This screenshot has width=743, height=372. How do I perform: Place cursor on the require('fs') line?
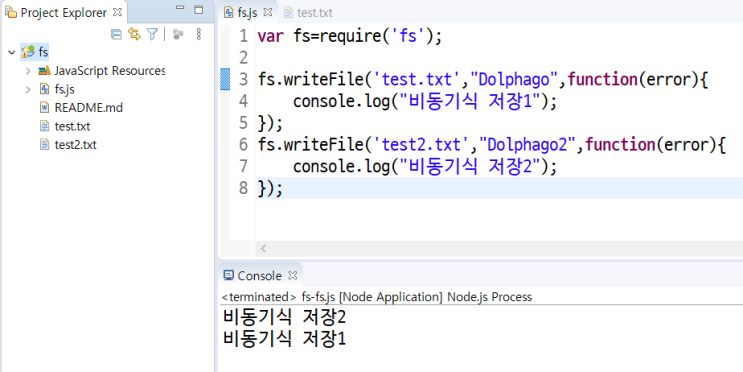350,36
